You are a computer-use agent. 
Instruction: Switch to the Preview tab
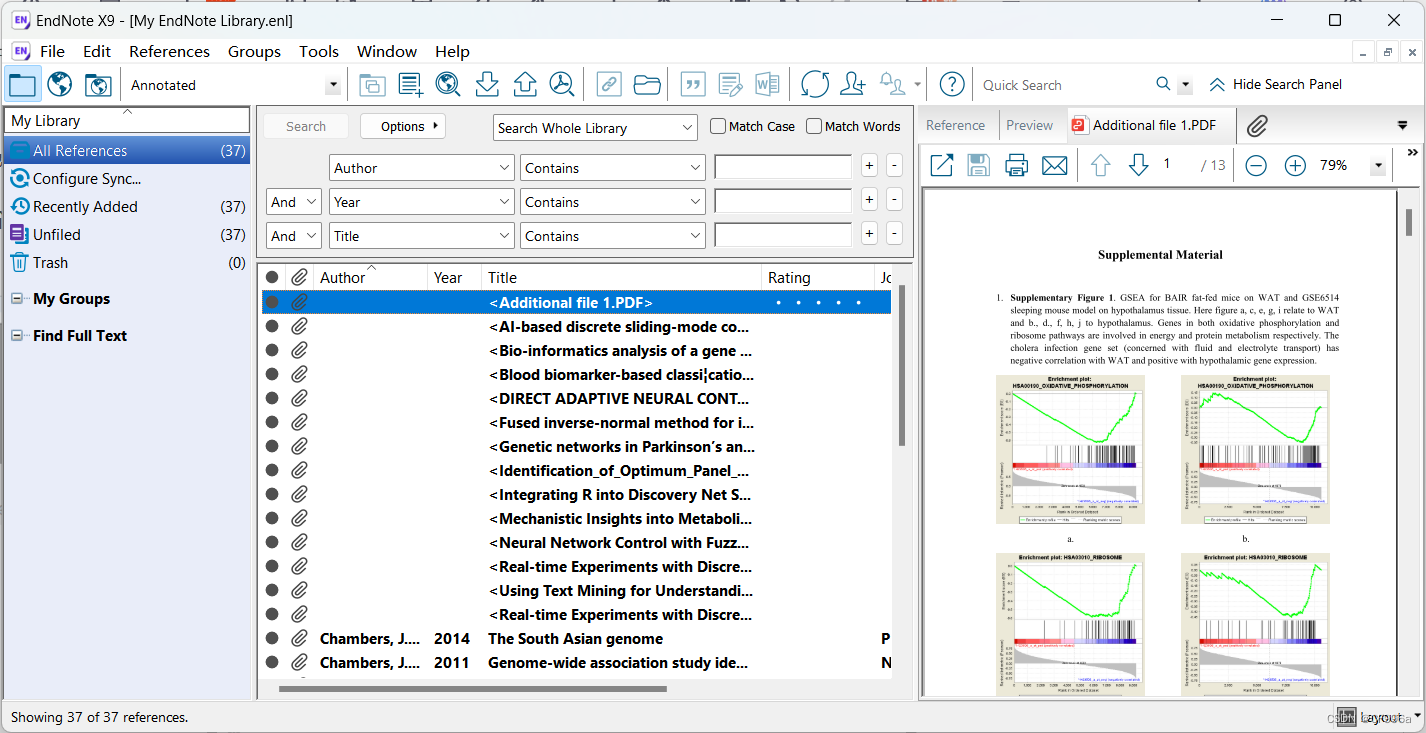click(1029, 125)
